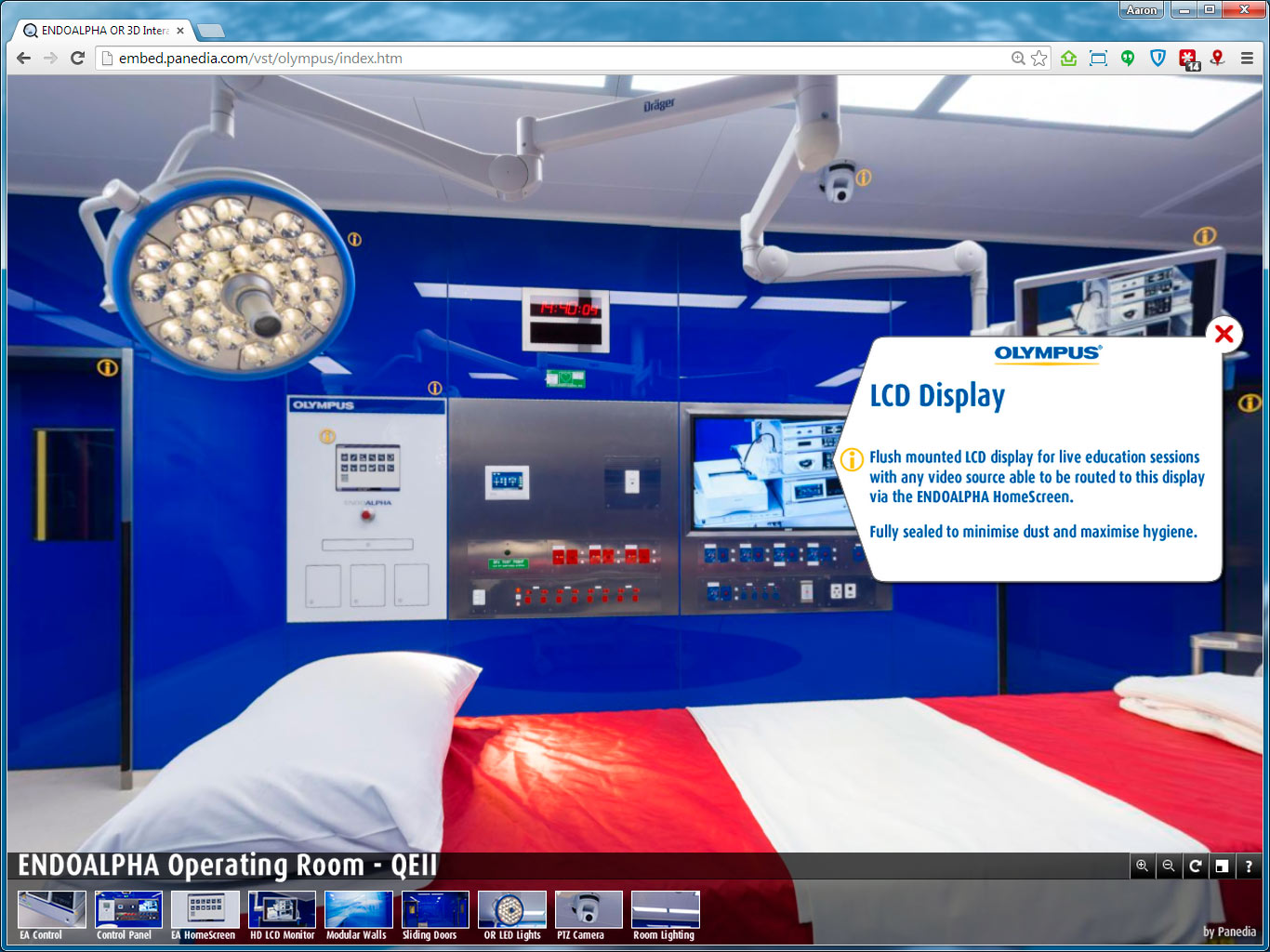
Task: Click the page zoom magnifier in address bar
Action: [1018, 58]
